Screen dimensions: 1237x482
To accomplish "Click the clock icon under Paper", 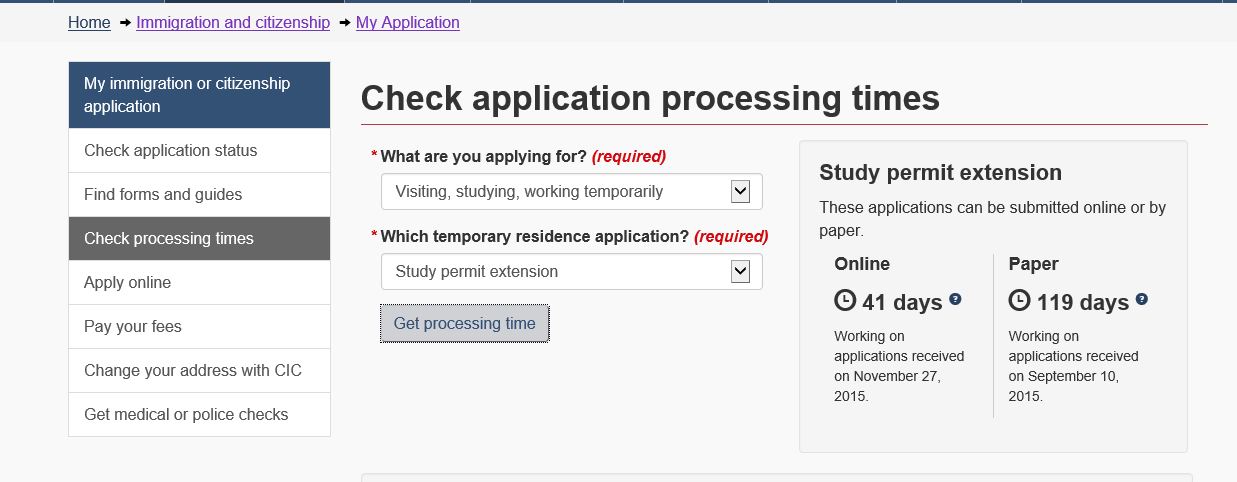I will tap(1019, 301).
